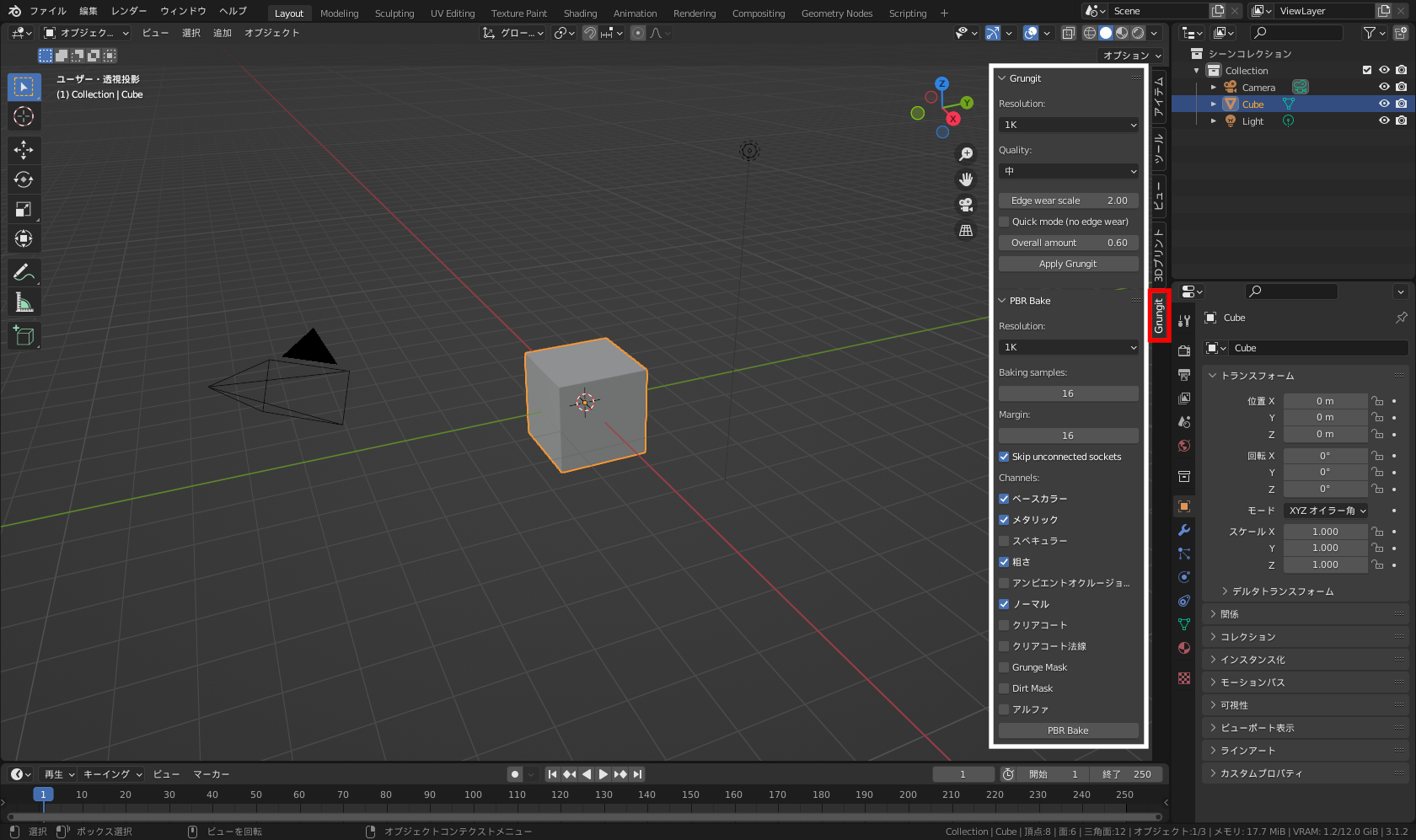Select the Rotate tool

[24, 179]
